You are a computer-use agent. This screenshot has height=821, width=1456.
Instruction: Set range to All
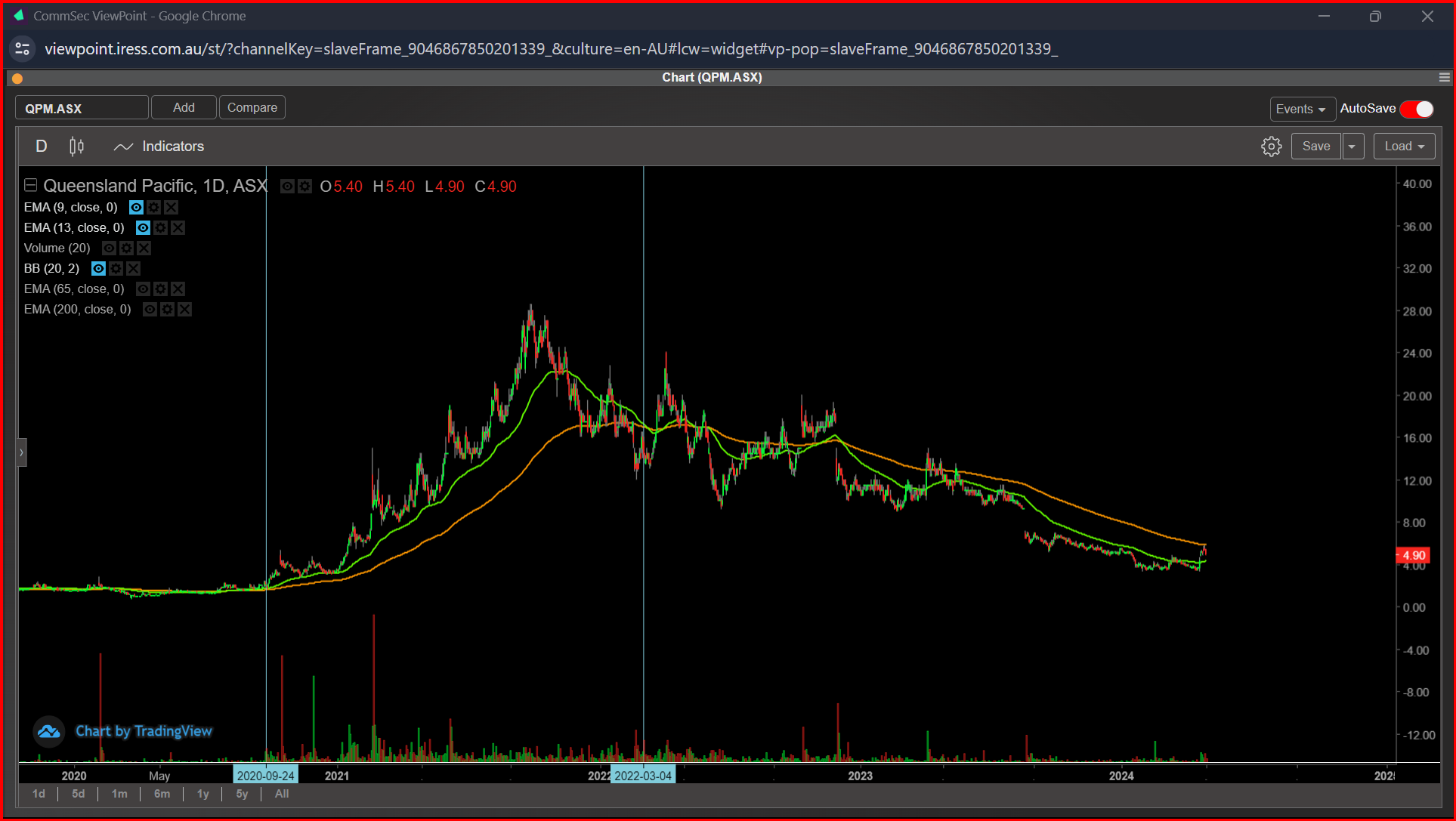pos(282,794)
